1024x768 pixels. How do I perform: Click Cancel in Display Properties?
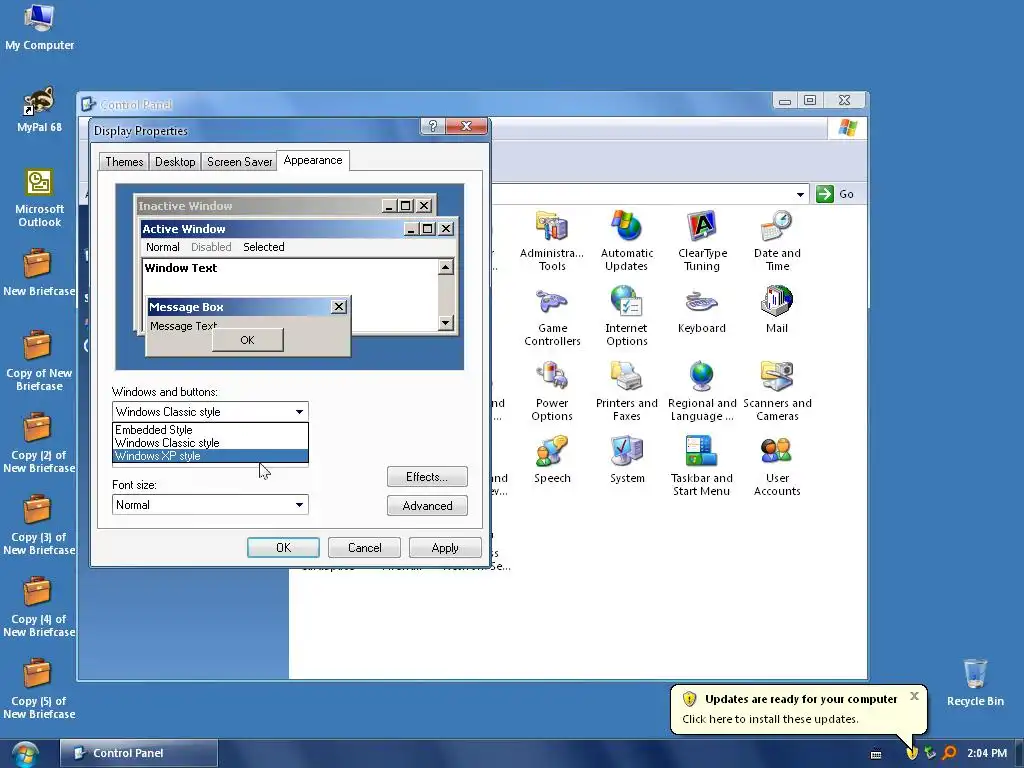point(364,547)
